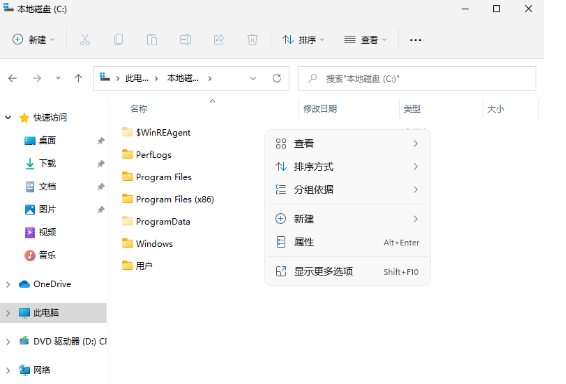Click the pin icon beside 文档
The height and width of the screenshot is (384, 566).
(x=101, y=187)
